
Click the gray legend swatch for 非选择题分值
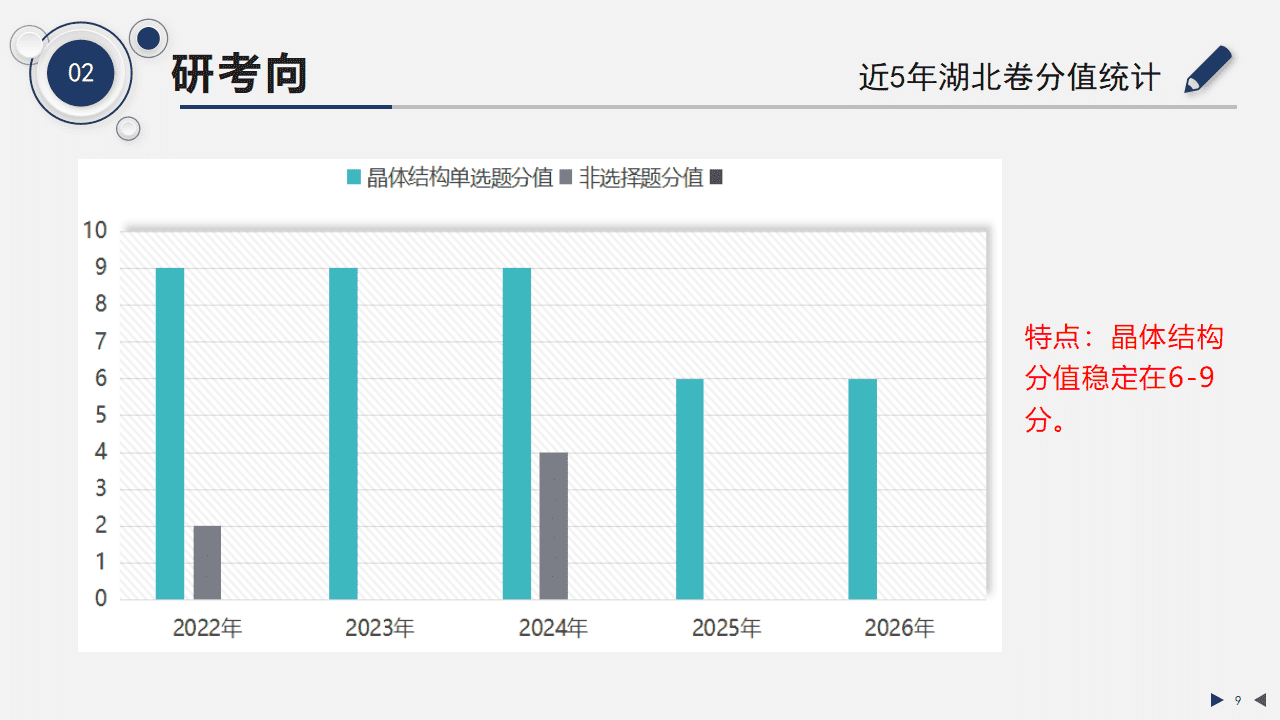pos(566,178)
